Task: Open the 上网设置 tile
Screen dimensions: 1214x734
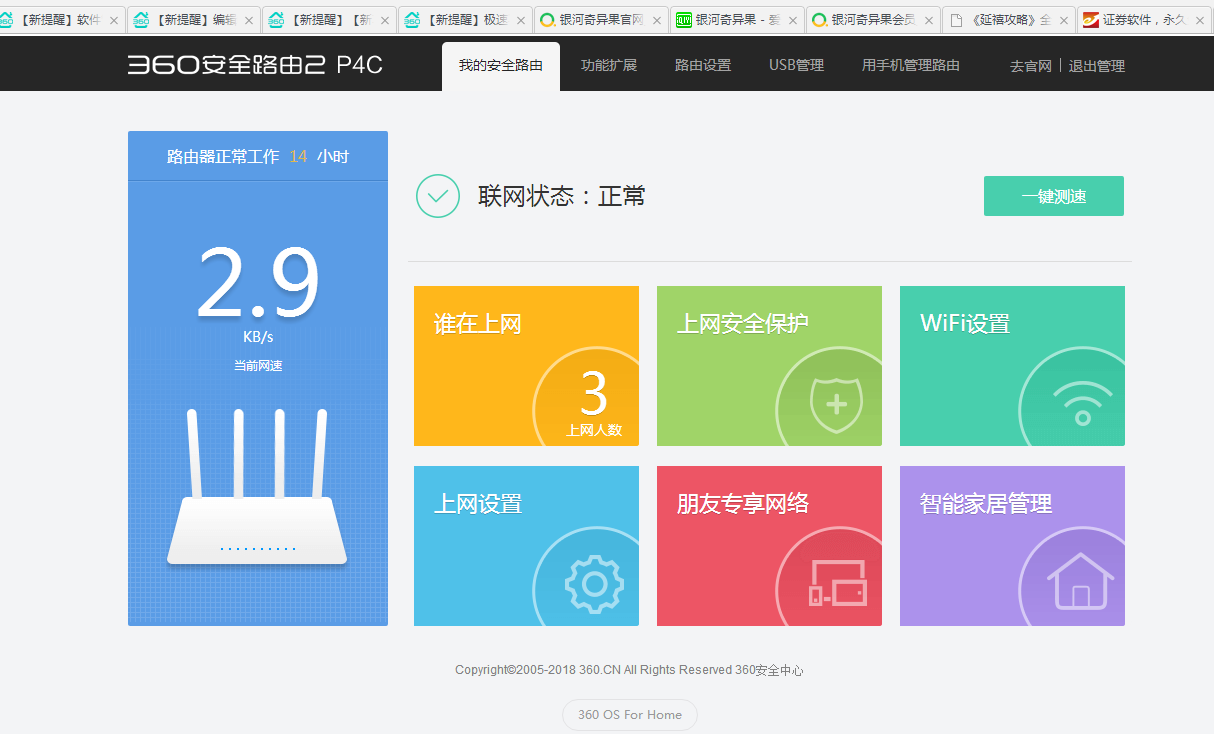Action: coord(526,546)
